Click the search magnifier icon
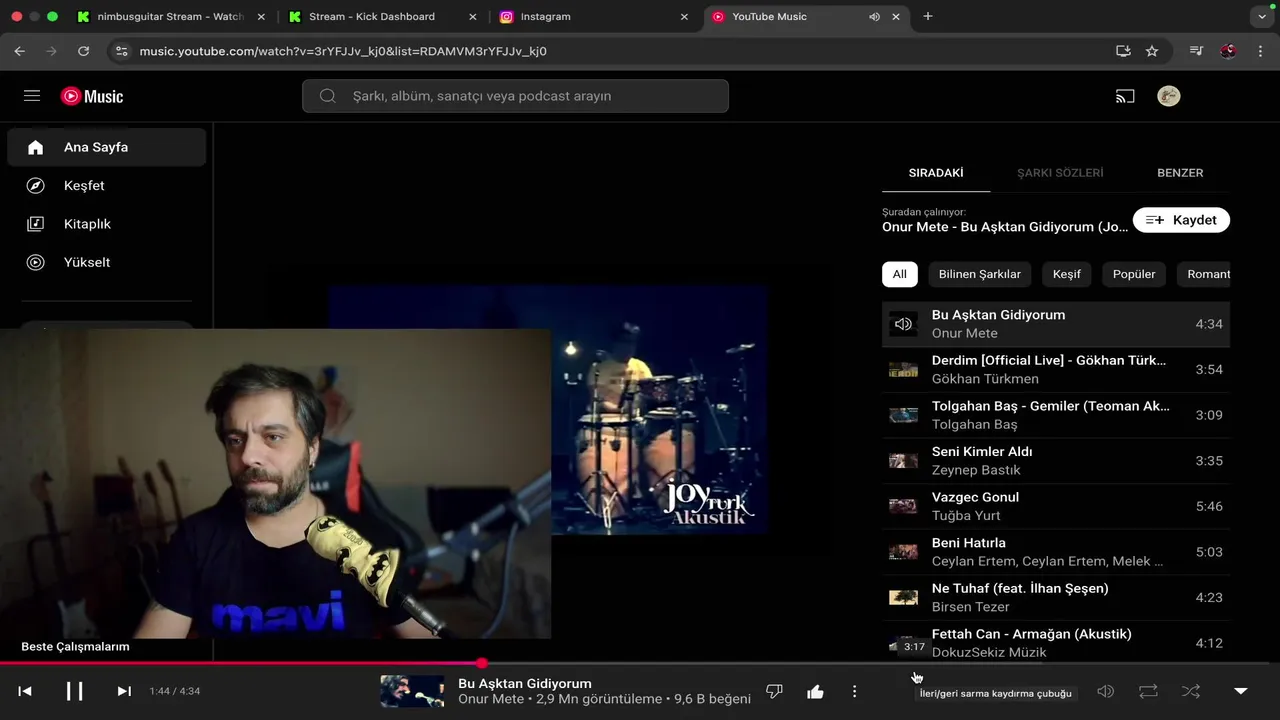1280x720 pixels. tap(327, 96)
